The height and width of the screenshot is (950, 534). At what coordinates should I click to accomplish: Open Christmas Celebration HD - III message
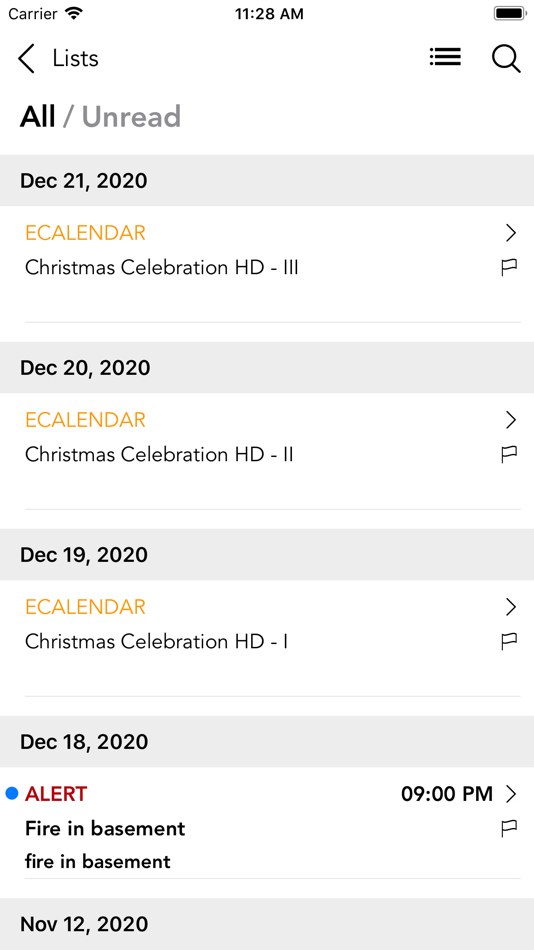(x=267, y=264)
